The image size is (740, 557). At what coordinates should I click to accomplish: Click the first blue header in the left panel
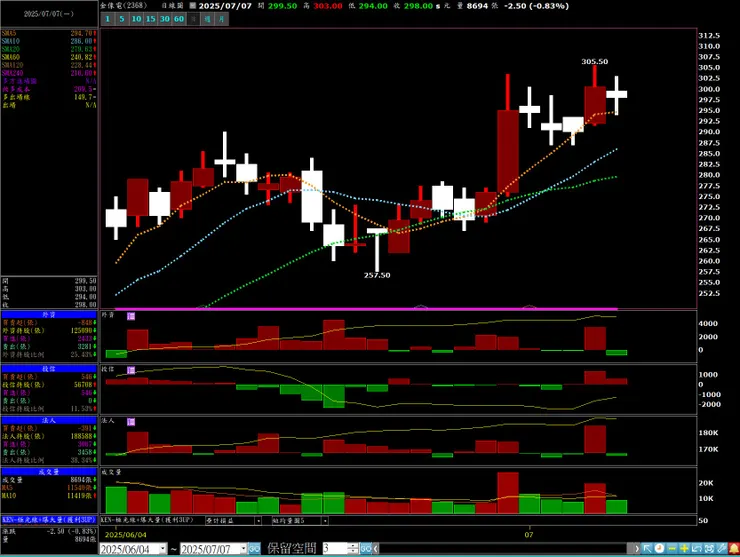(49, 315)
